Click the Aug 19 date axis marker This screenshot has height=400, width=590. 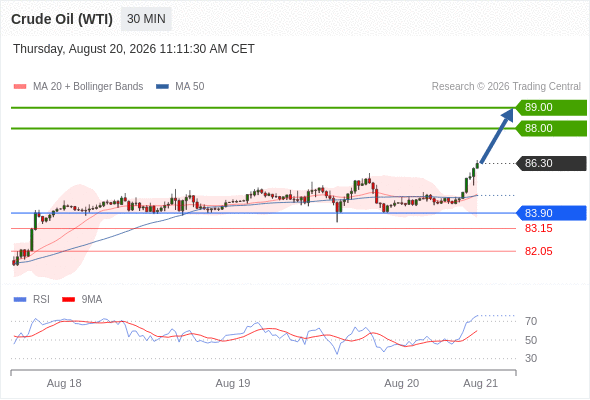click(233, 383)
